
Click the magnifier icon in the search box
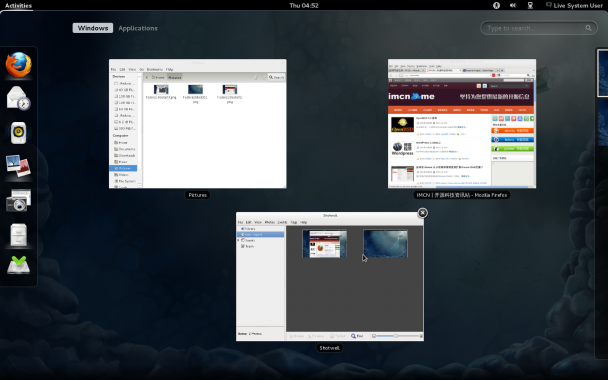[588, 28]
